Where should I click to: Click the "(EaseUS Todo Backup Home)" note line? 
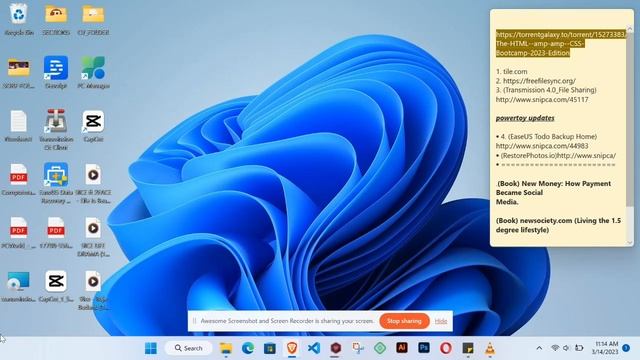[546, 136]
